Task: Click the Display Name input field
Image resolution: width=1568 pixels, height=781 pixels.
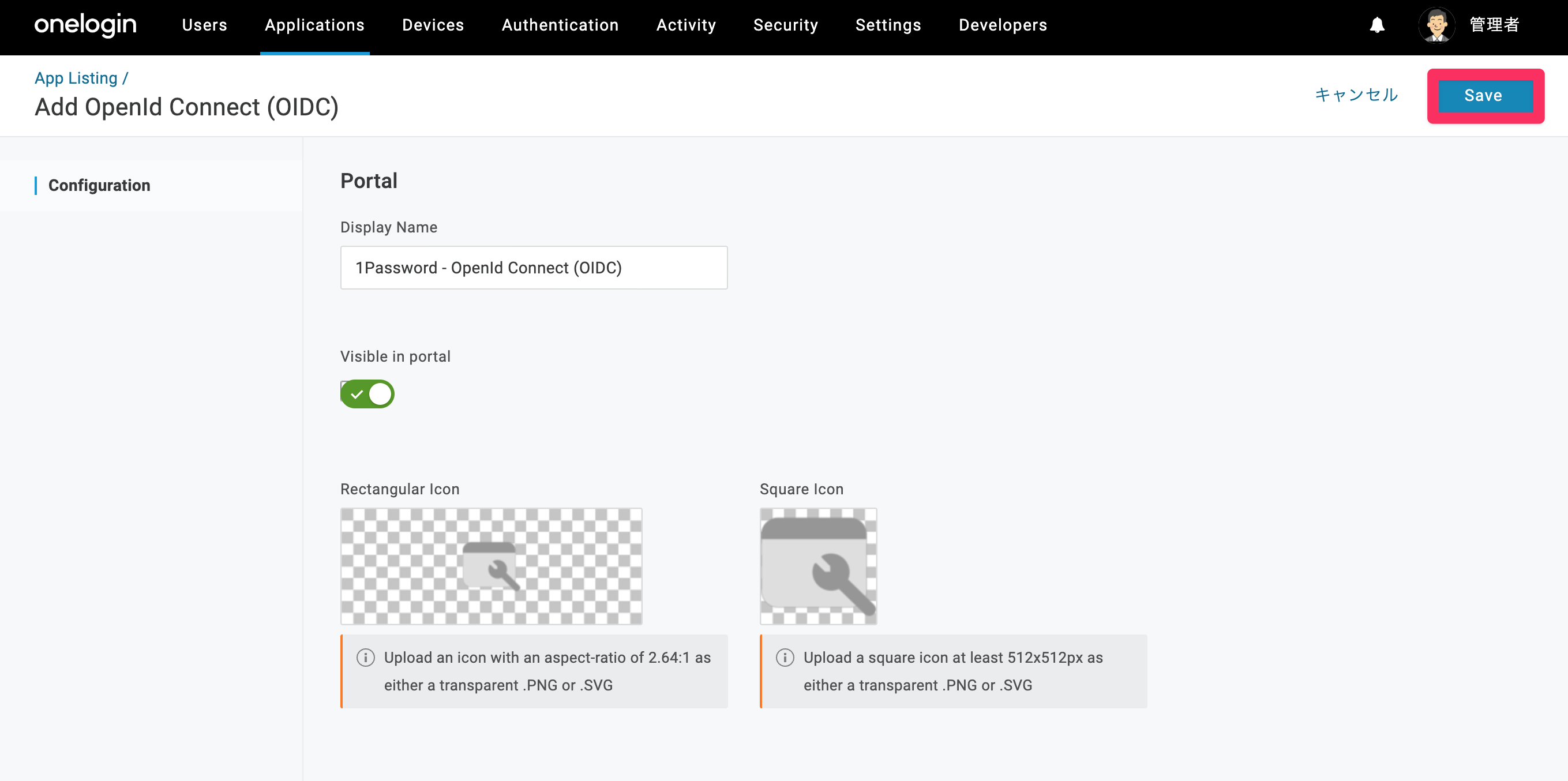Action: point(534,268)
